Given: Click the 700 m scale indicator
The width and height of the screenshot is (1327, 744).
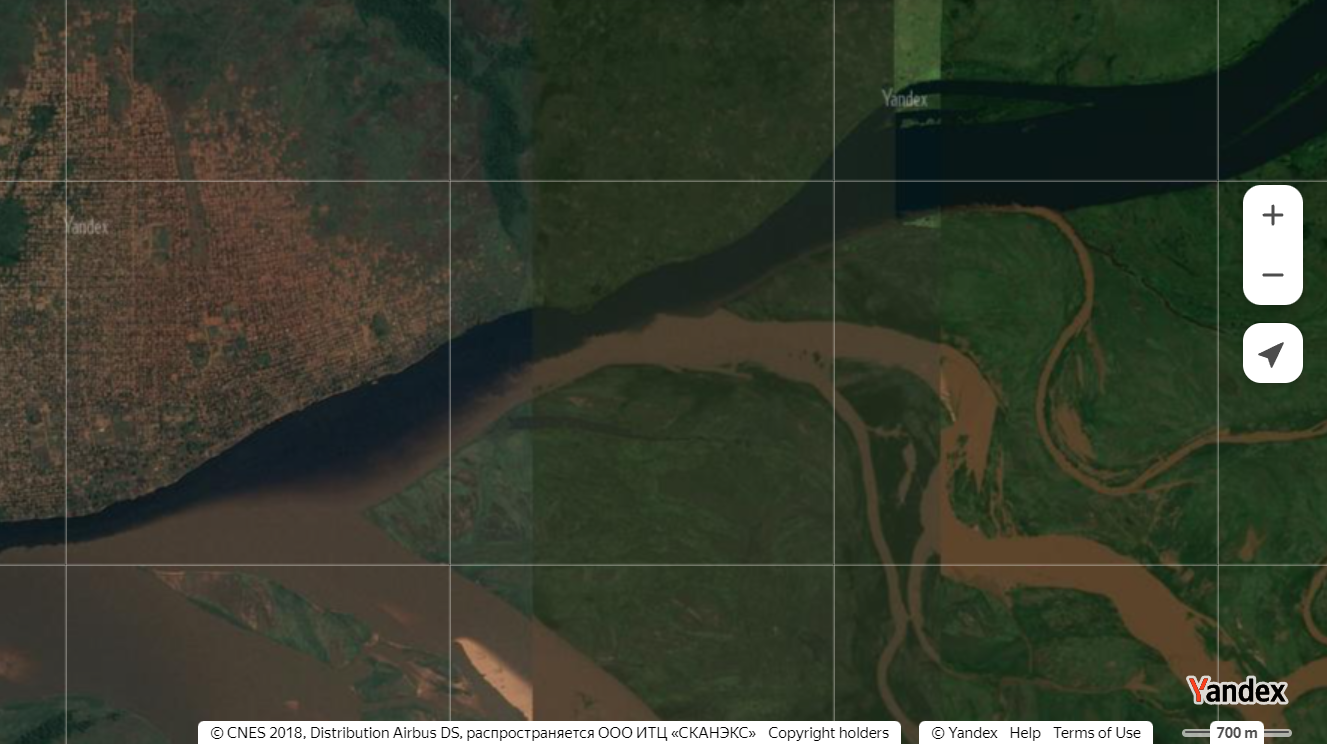Looking at the screenshot, I should (x=1236, y=733).
